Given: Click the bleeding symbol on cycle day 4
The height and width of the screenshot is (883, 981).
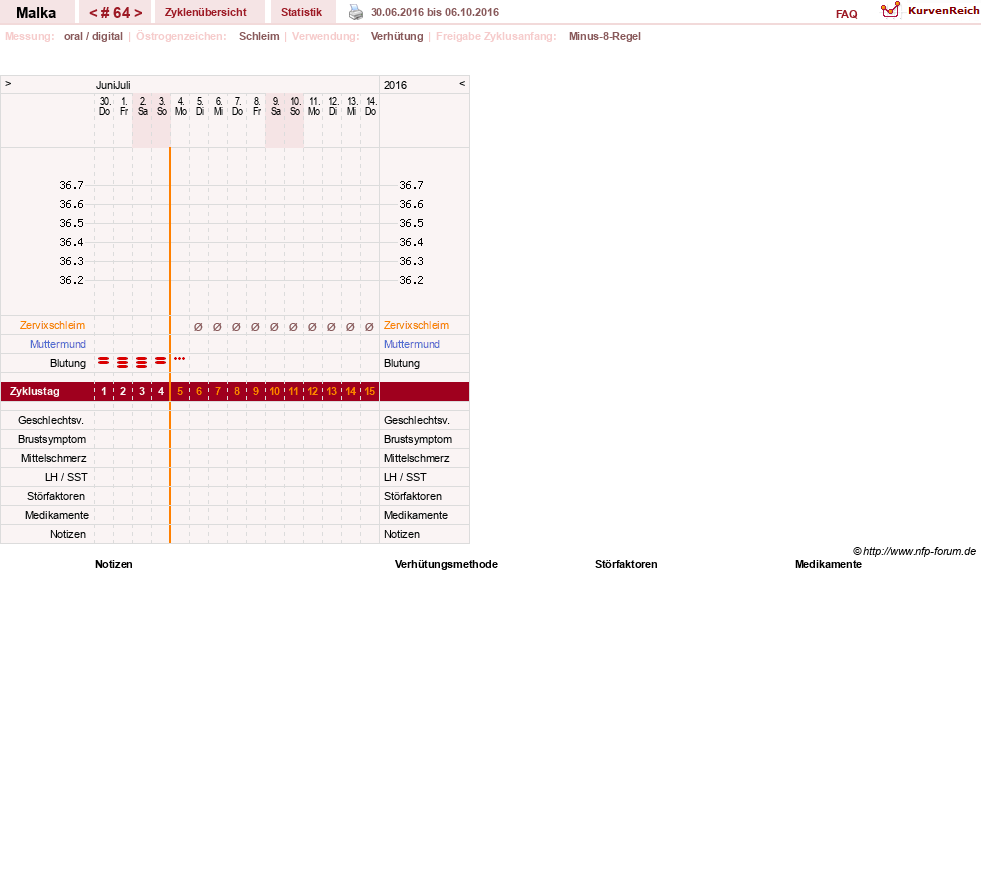Looking at the screenshot, I should click(161, 361).
